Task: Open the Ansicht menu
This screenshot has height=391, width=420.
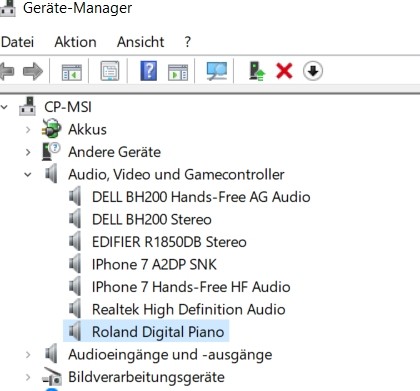Action: coord(140,42)
